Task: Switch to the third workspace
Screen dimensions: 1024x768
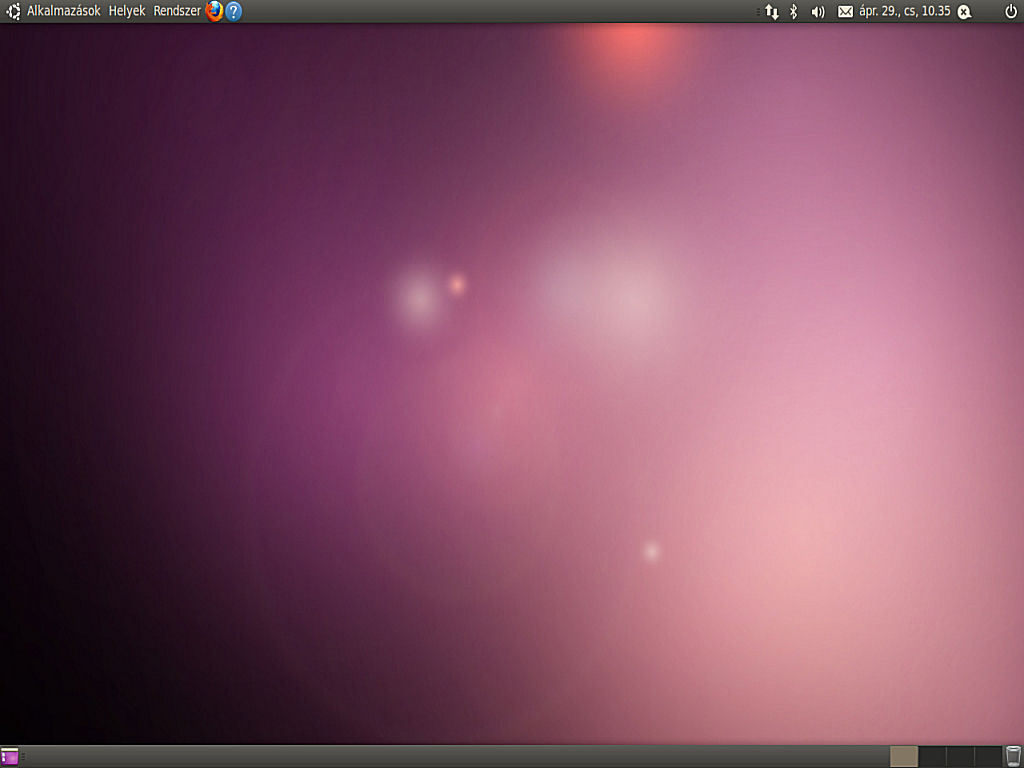Action: 958,756
